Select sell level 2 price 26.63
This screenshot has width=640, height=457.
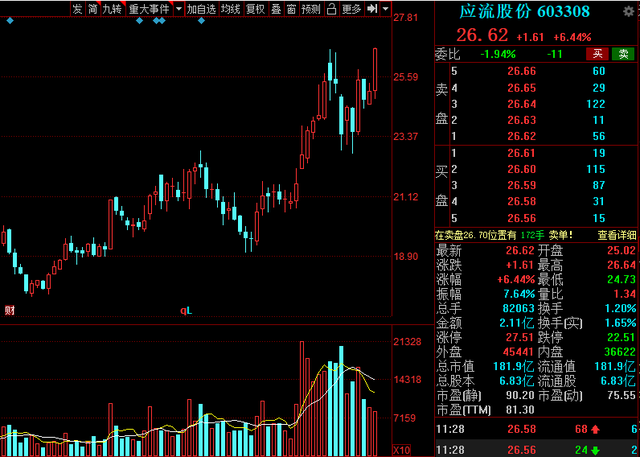coord(522,120)
